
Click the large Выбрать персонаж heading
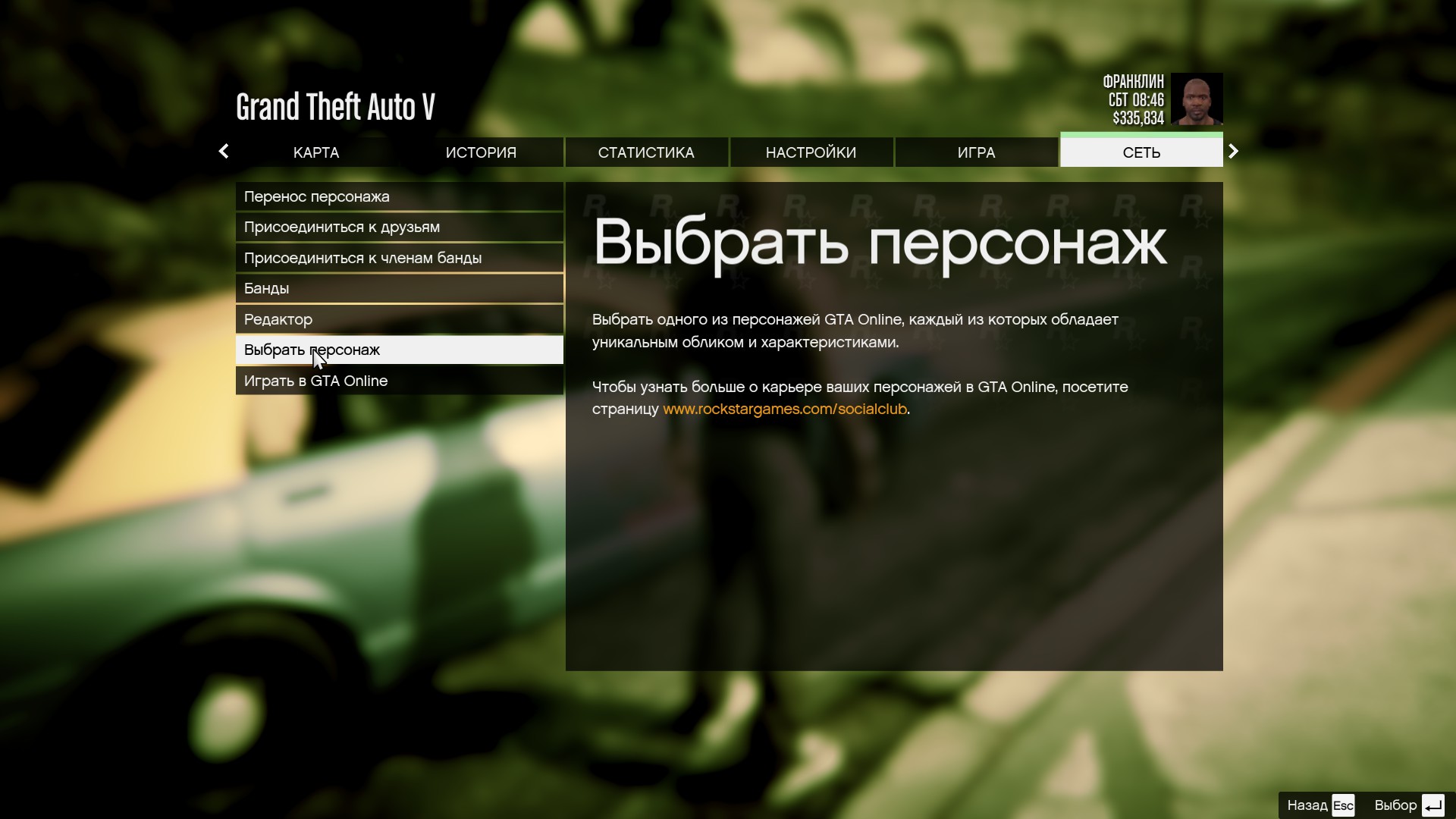(880, 244)
